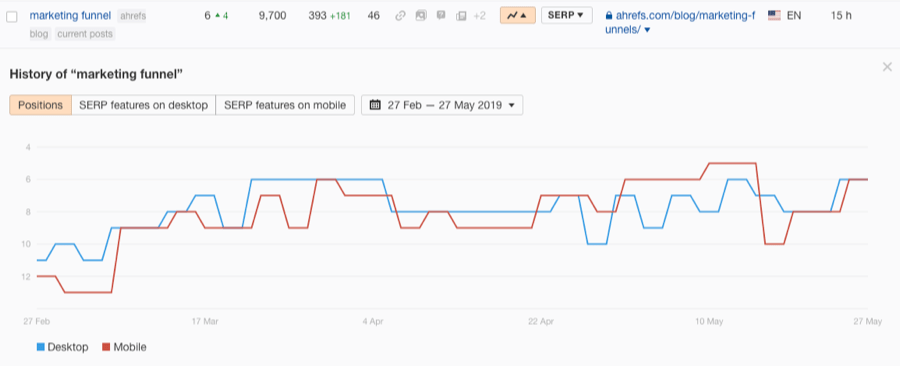Click the keyword difficulty value 46

[374, 16]
